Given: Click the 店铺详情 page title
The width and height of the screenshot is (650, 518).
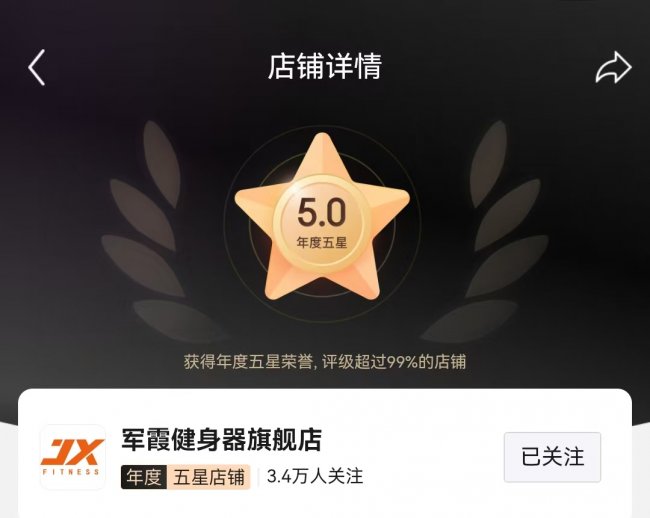Looking at the screenshot, I should coord(325,66).
